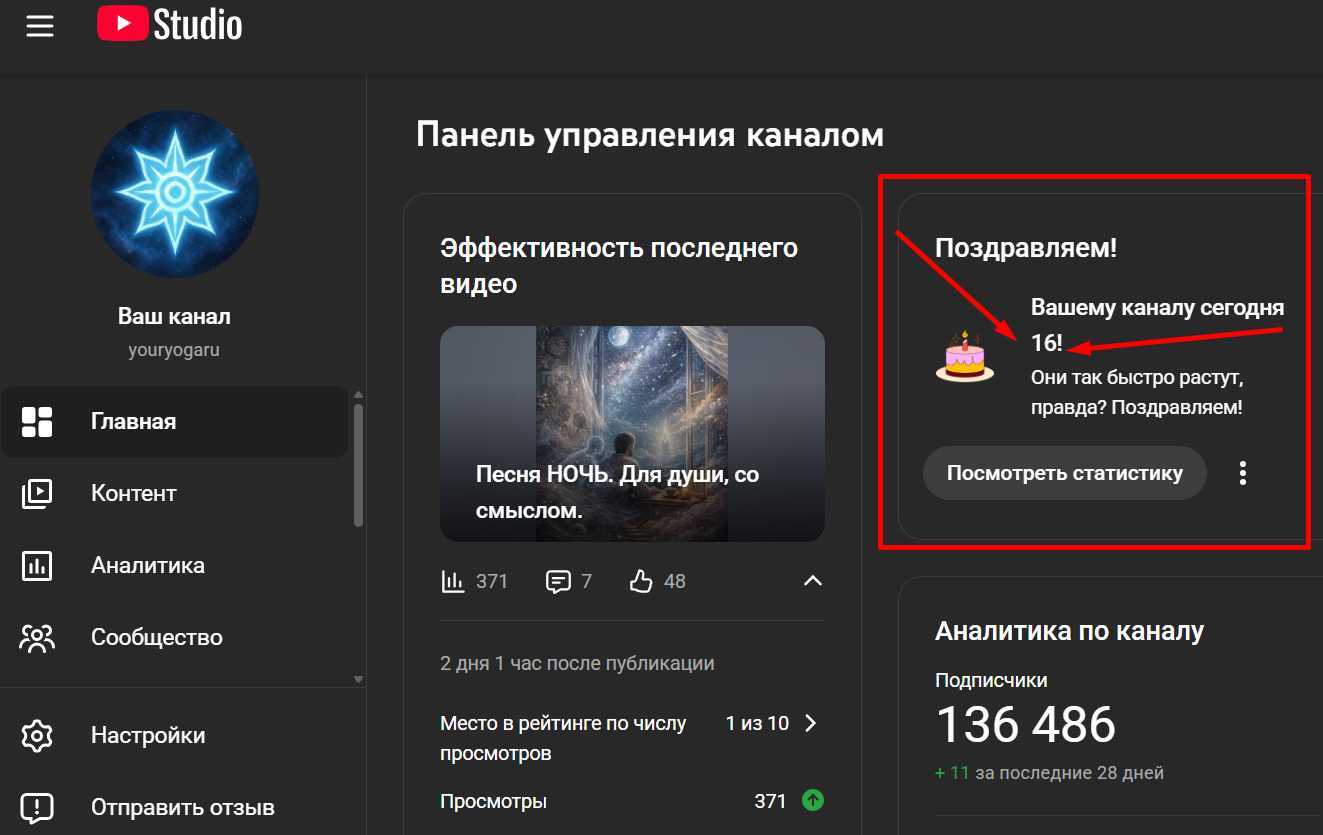Open comments via the comment bubble icon showing 7
Viewport: 1323px width, 835px height.
pos(556,580)
